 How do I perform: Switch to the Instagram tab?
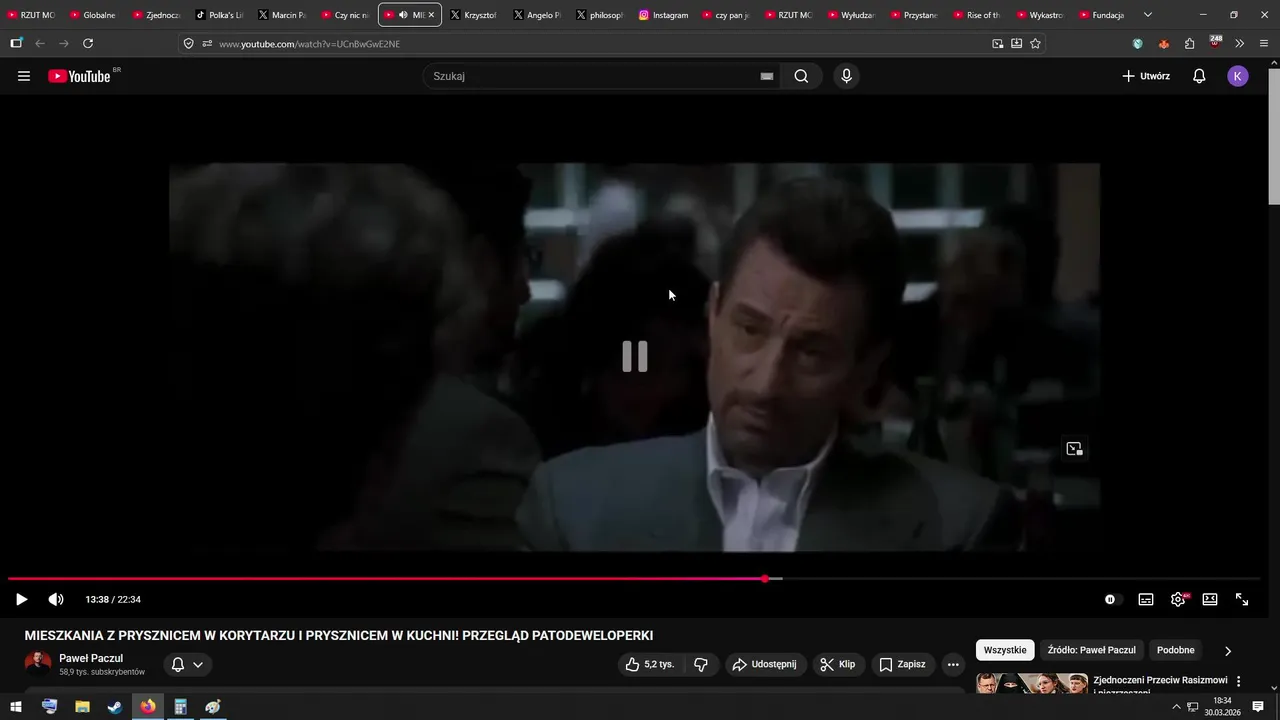click(664, 15)
